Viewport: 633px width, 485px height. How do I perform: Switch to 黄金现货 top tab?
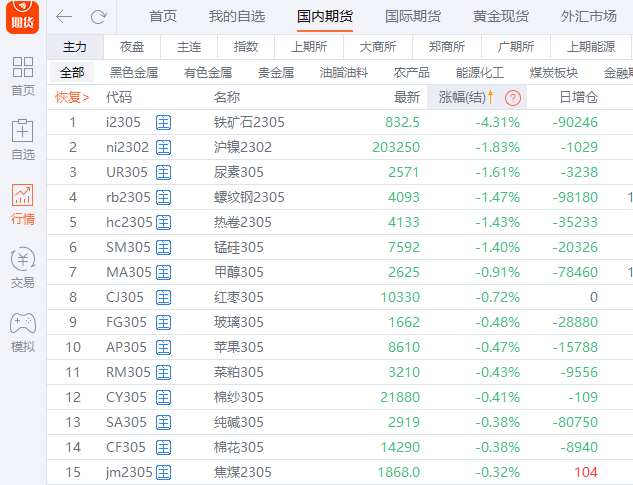[501, 16]
